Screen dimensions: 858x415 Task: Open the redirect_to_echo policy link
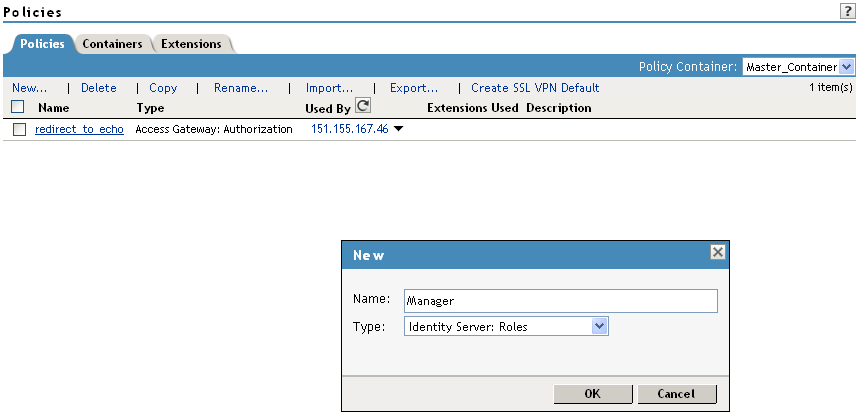pos(79,130)
